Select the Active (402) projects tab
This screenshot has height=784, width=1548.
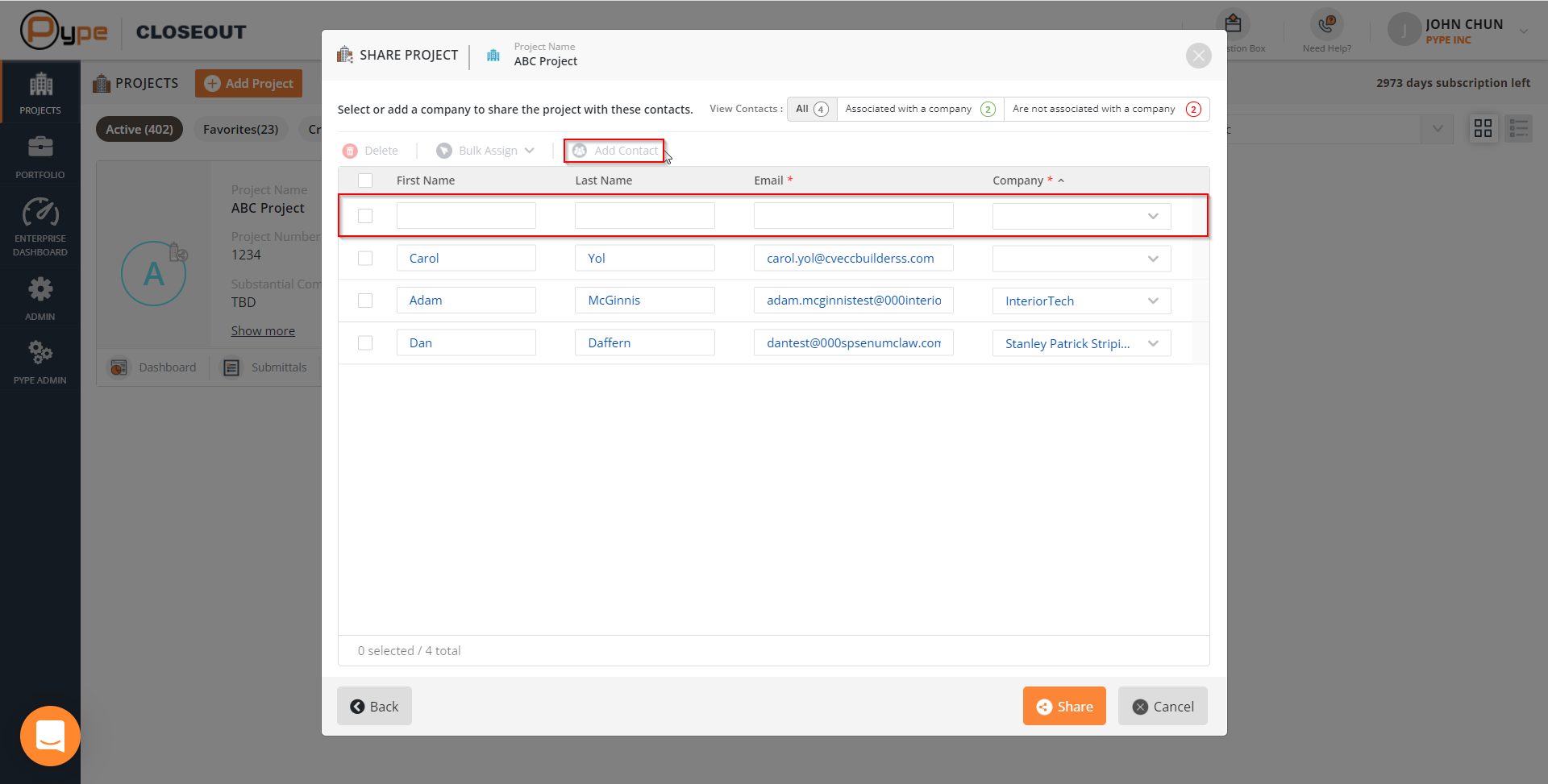tap(139, 129)
